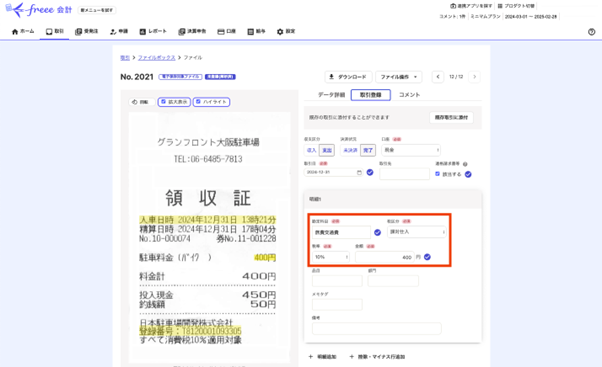The height and width of the screenshot is (367, 602).
Task: Follow the ファイルボックス breadcrumb link
Action: coord(157,58)
